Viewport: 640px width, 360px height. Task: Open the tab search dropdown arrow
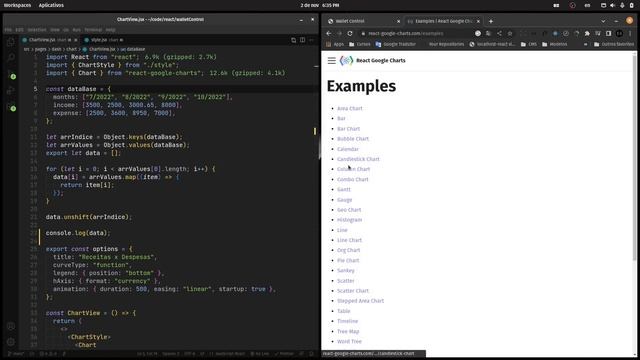pyautogui.click(x=603, y=21)
